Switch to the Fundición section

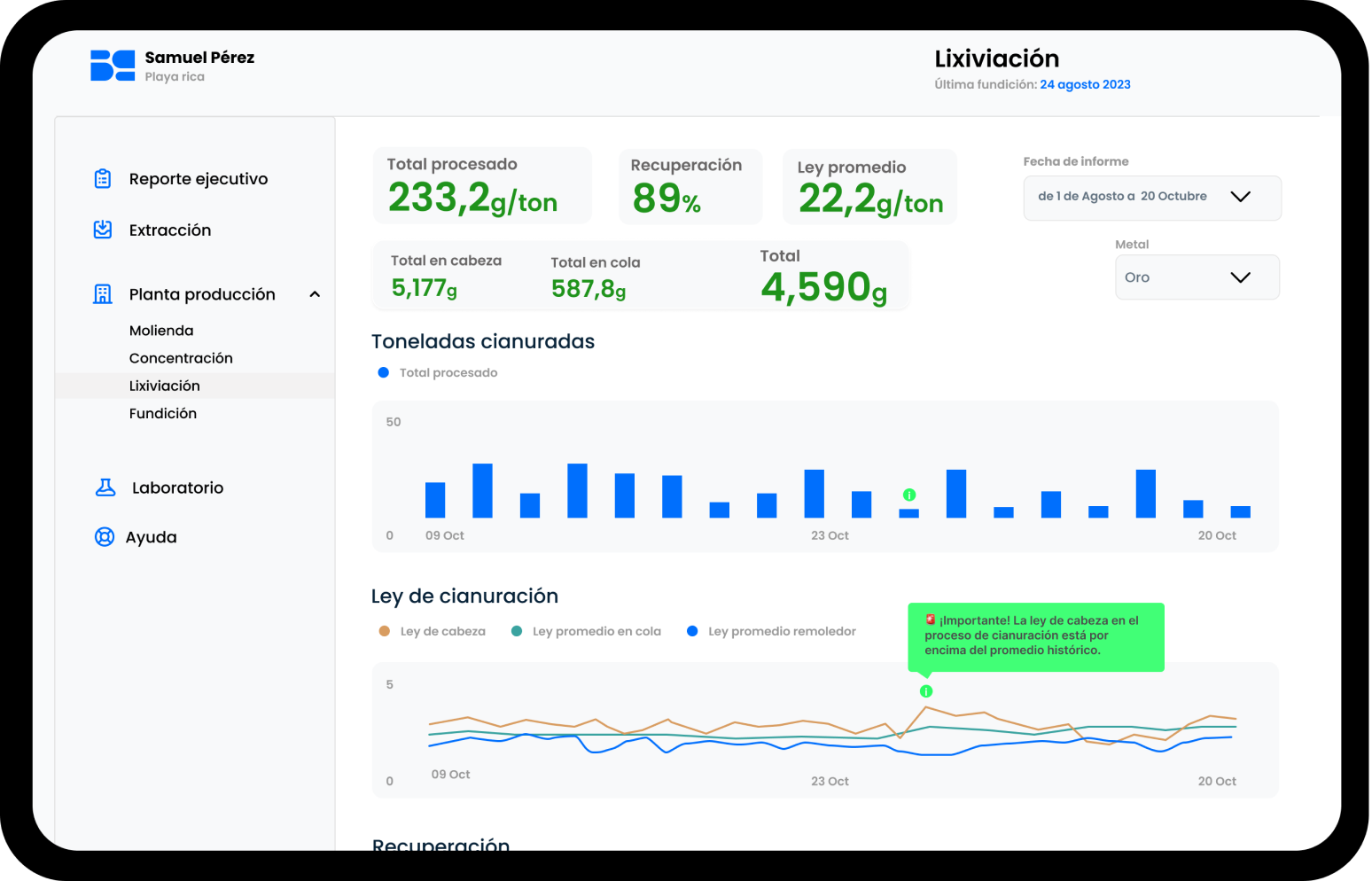point(163,413)
